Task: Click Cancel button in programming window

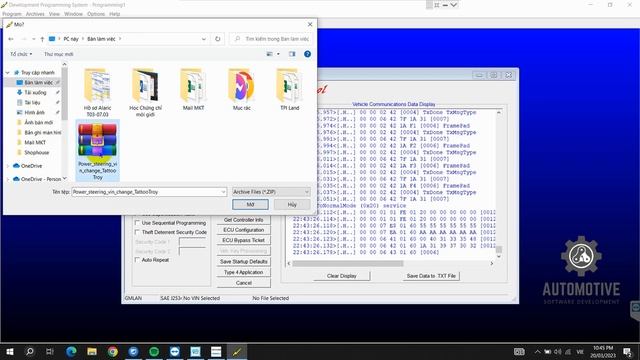Action: click(x=244, y=282)
